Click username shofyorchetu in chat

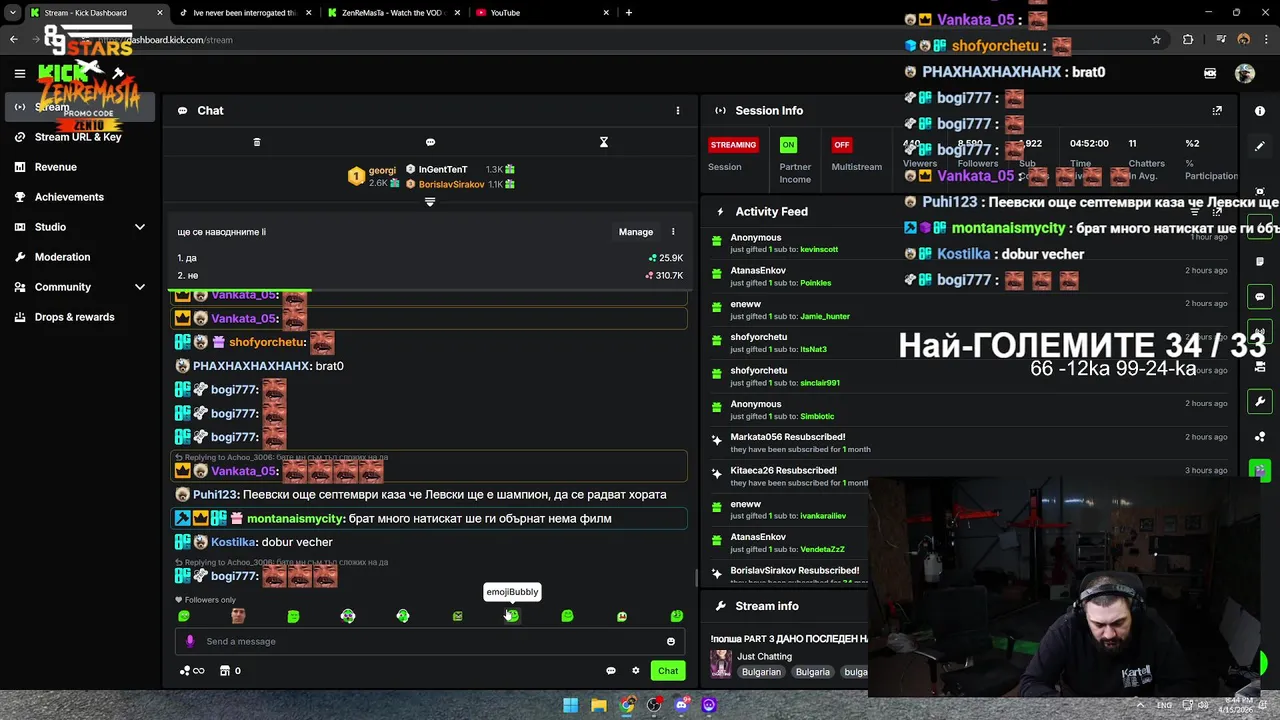pyautogui.click(x=267, y=342)
